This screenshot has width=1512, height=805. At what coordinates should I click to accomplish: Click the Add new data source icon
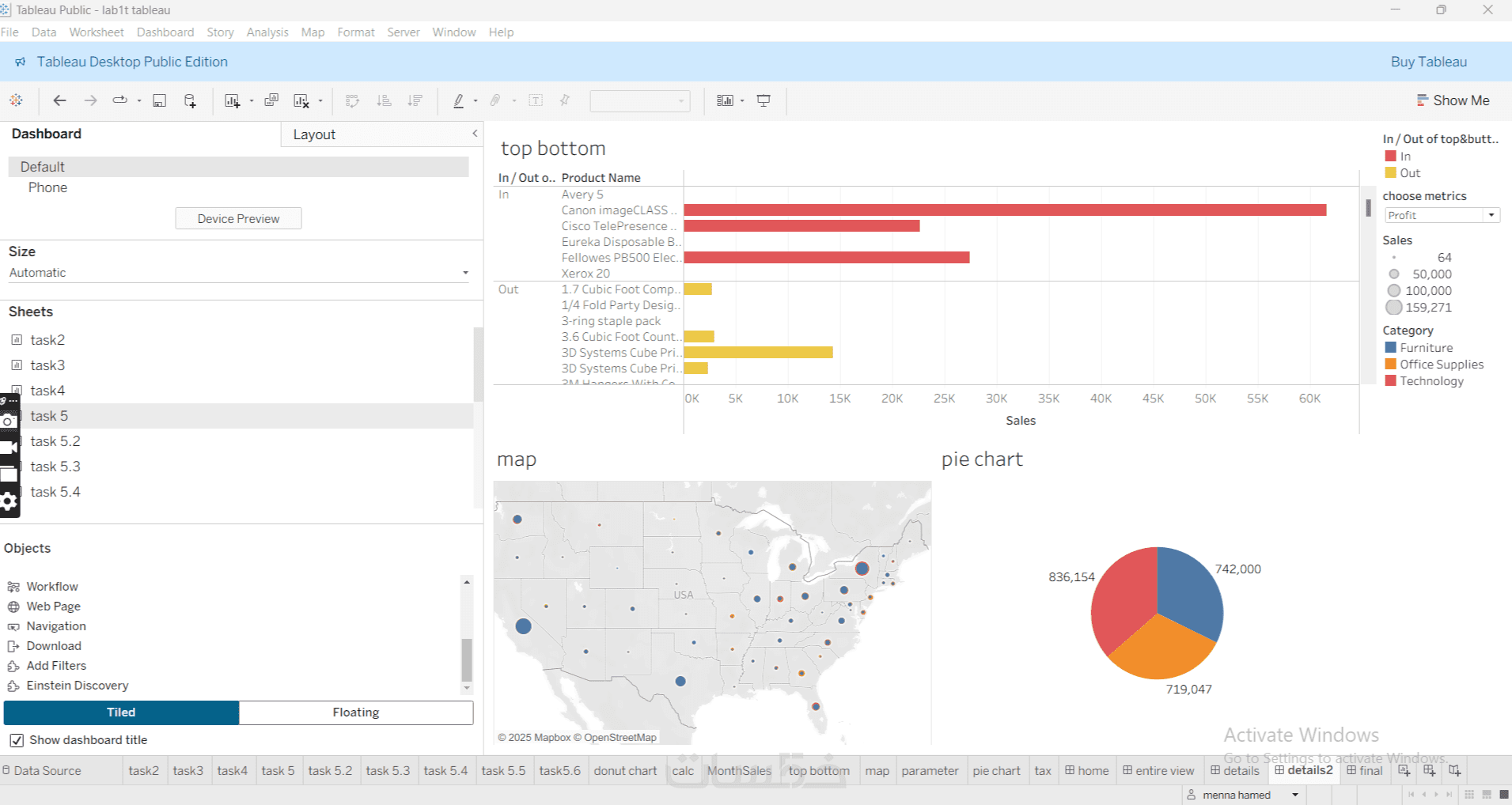[190, 100]
